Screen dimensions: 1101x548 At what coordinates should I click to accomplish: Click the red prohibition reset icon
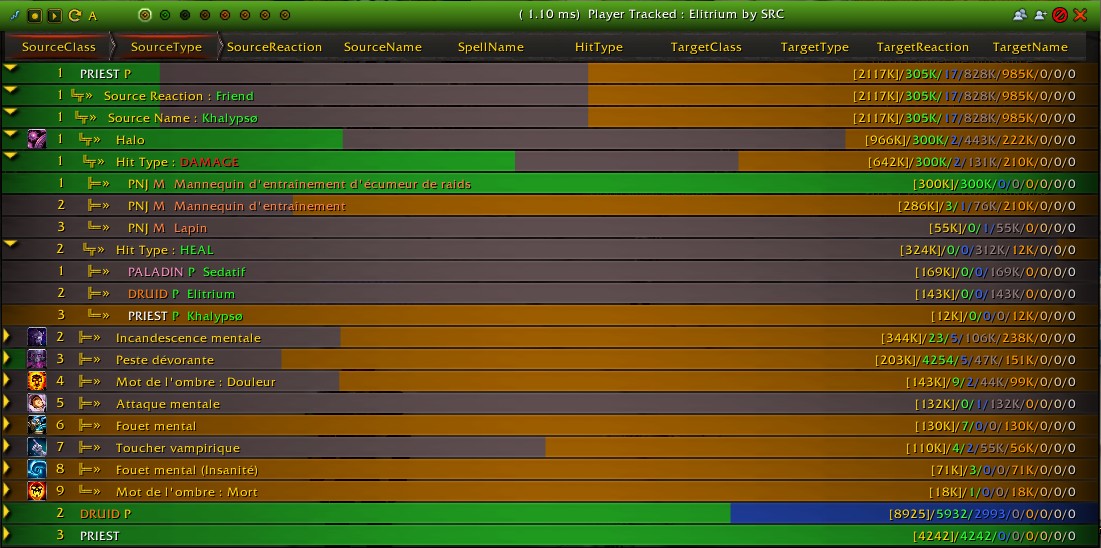(1060, 15)
